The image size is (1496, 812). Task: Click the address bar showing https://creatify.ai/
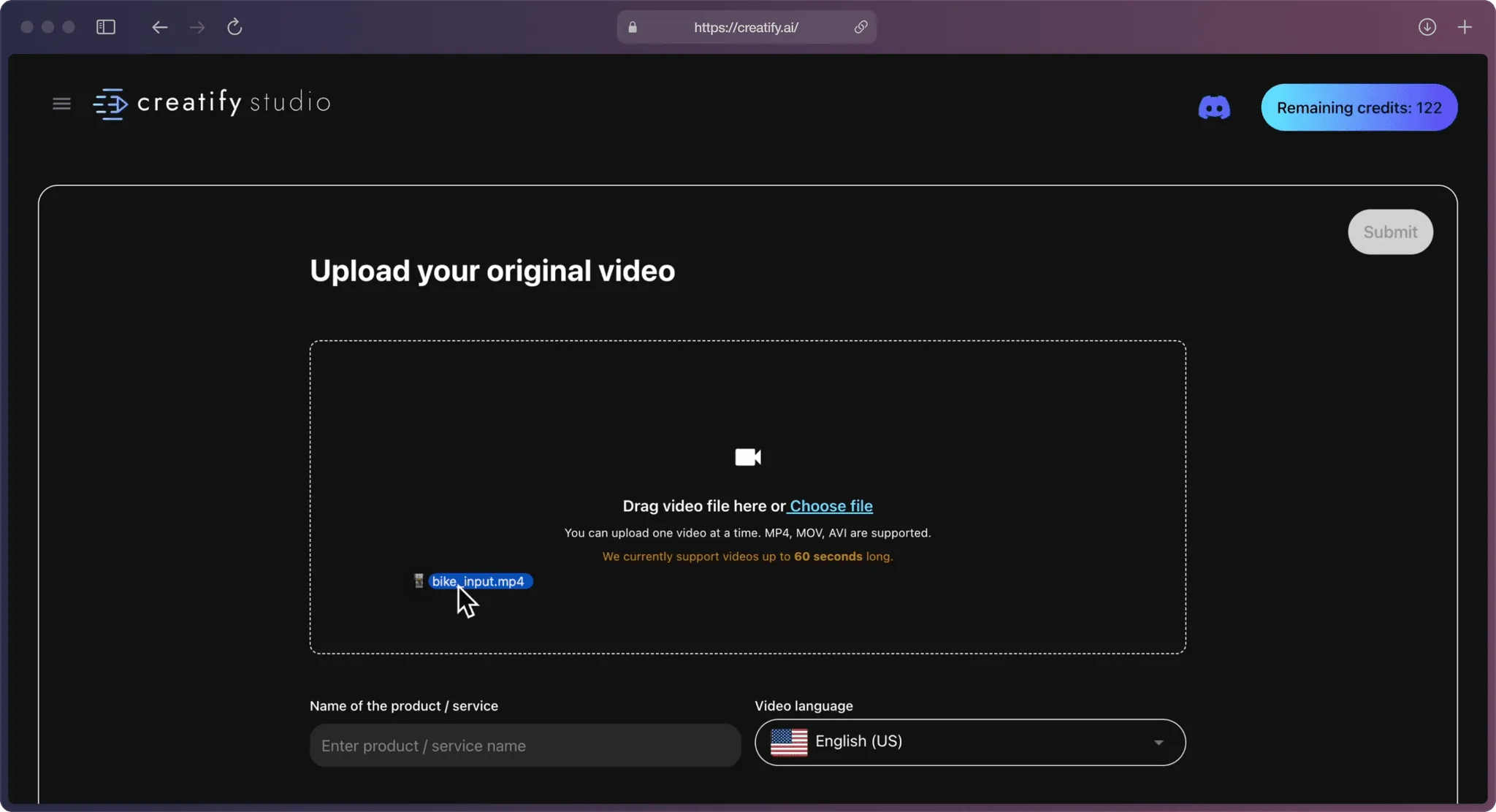(747, 27)
